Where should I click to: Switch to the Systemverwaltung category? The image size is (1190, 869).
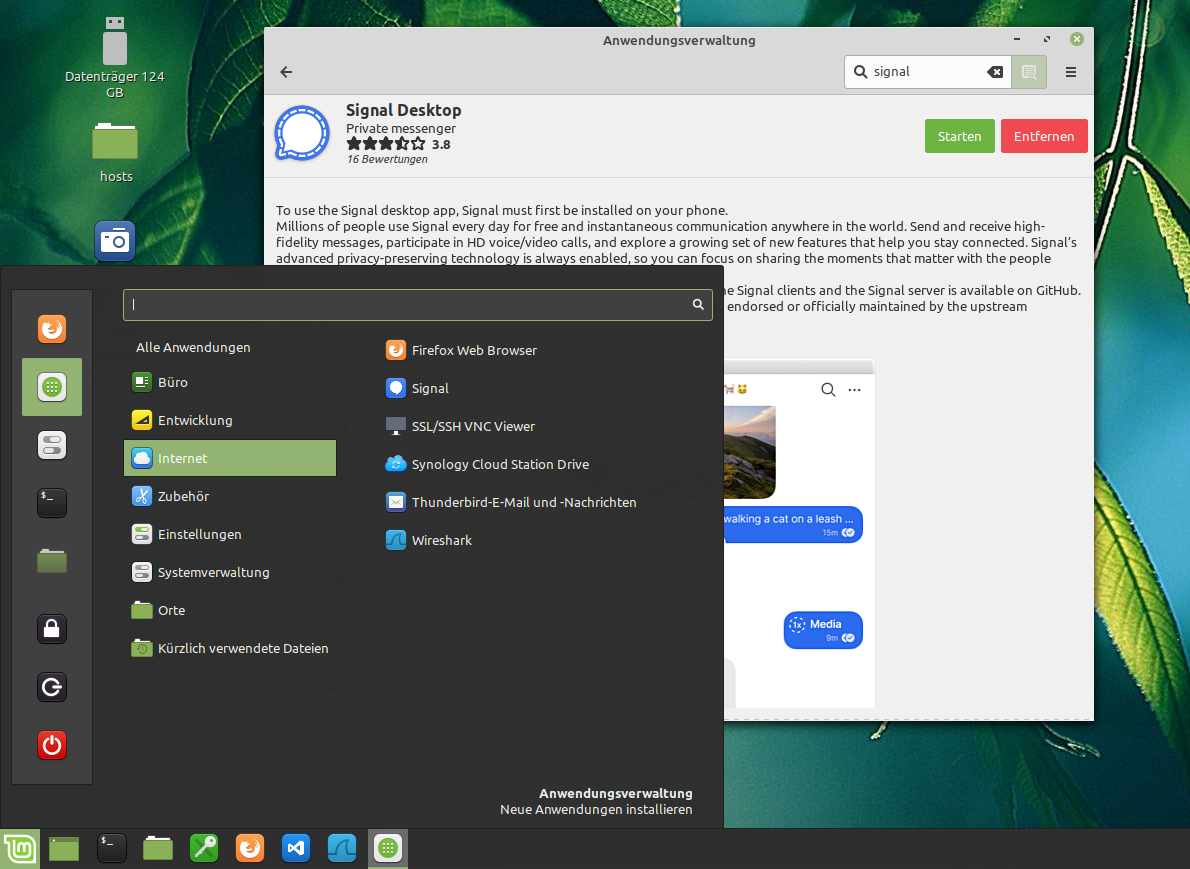[212, 572]
